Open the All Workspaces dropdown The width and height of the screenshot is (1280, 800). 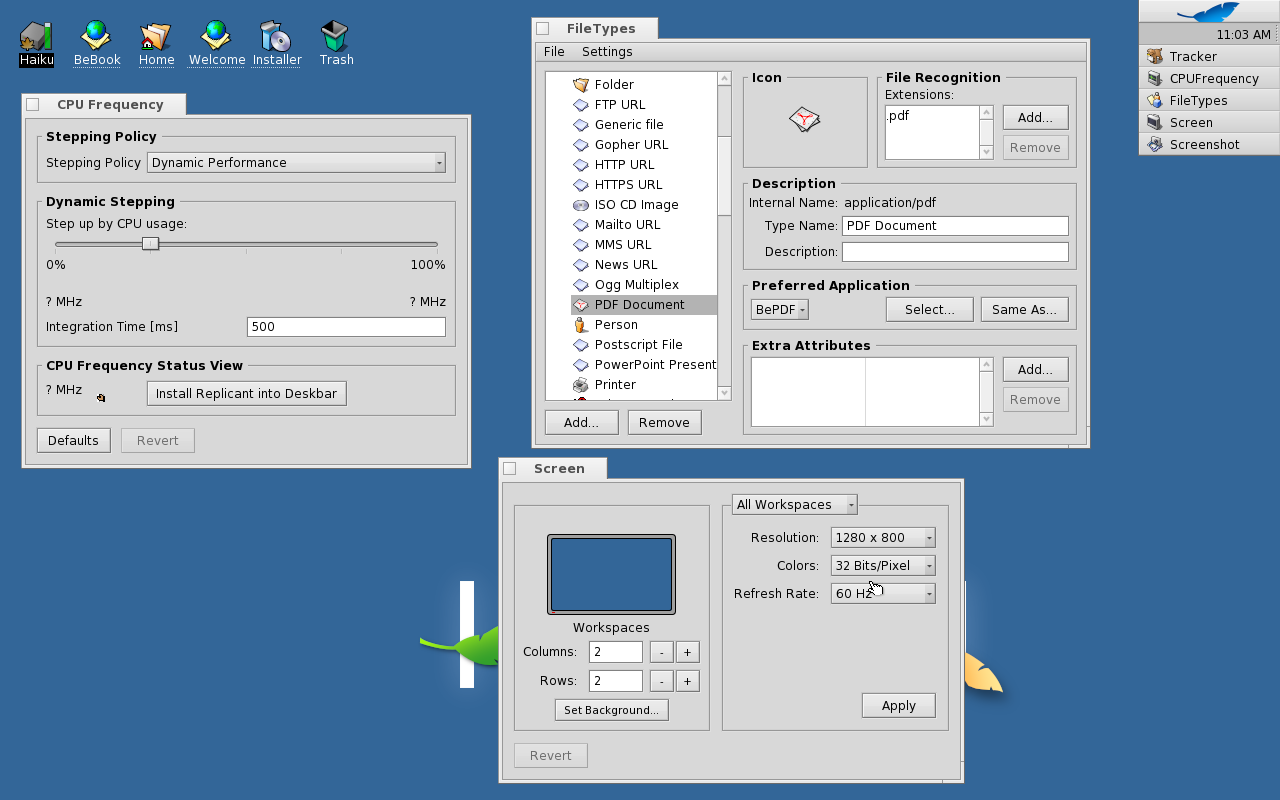point(794,505)
